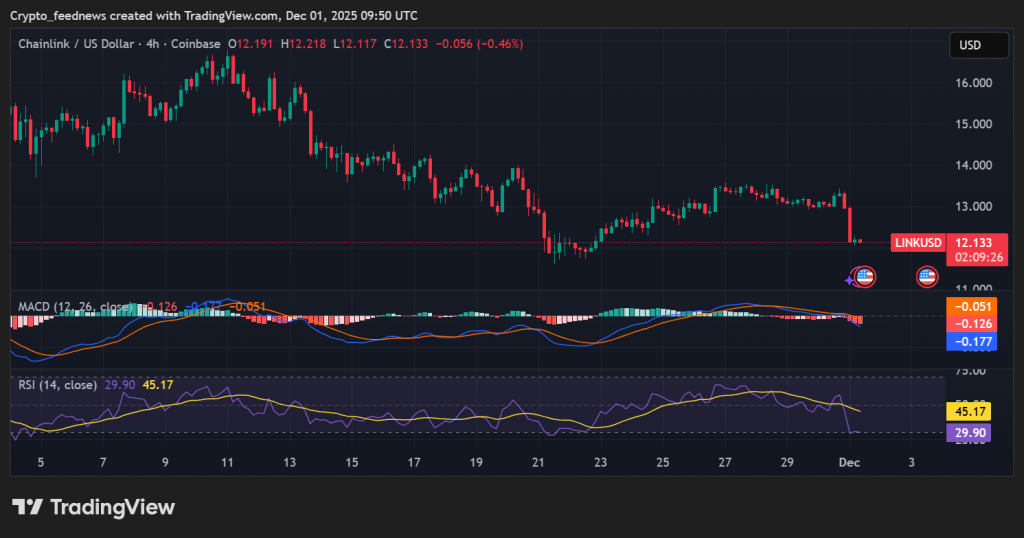Click the red −0.126 value in MACD legend

[159, 307]
